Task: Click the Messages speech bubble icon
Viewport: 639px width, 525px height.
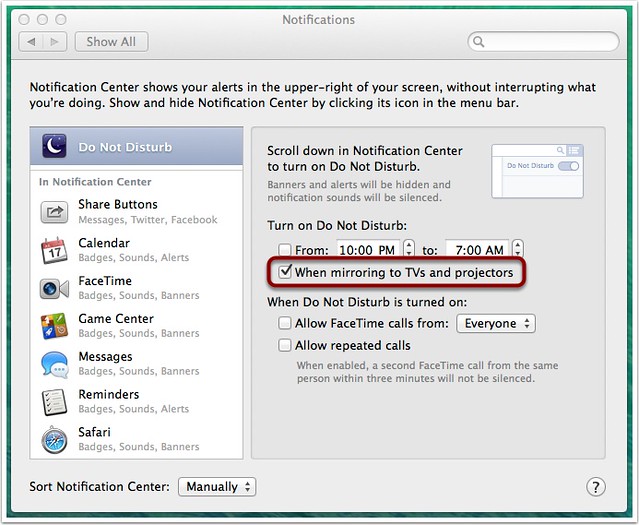Action: tap(54, 364)
